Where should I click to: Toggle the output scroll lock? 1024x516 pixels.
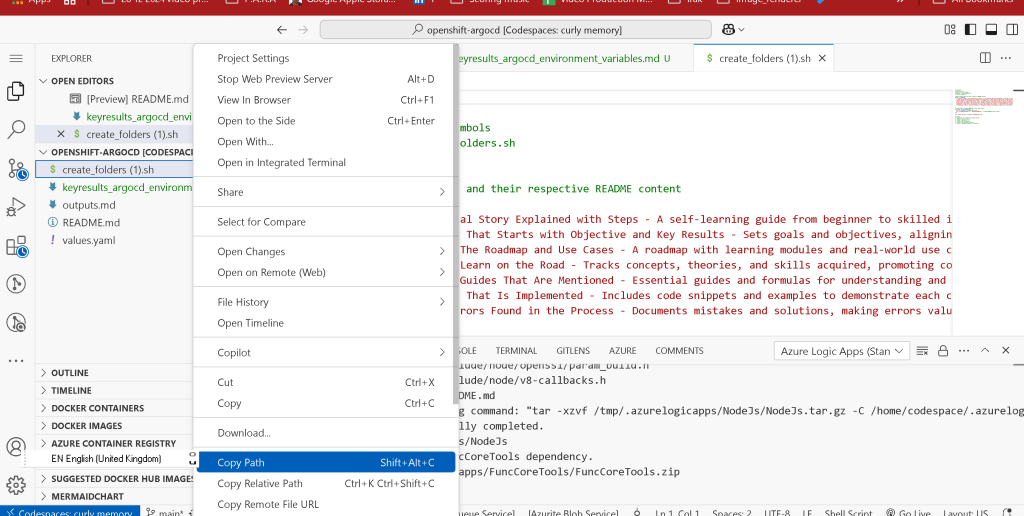click(x=943, y=351)
